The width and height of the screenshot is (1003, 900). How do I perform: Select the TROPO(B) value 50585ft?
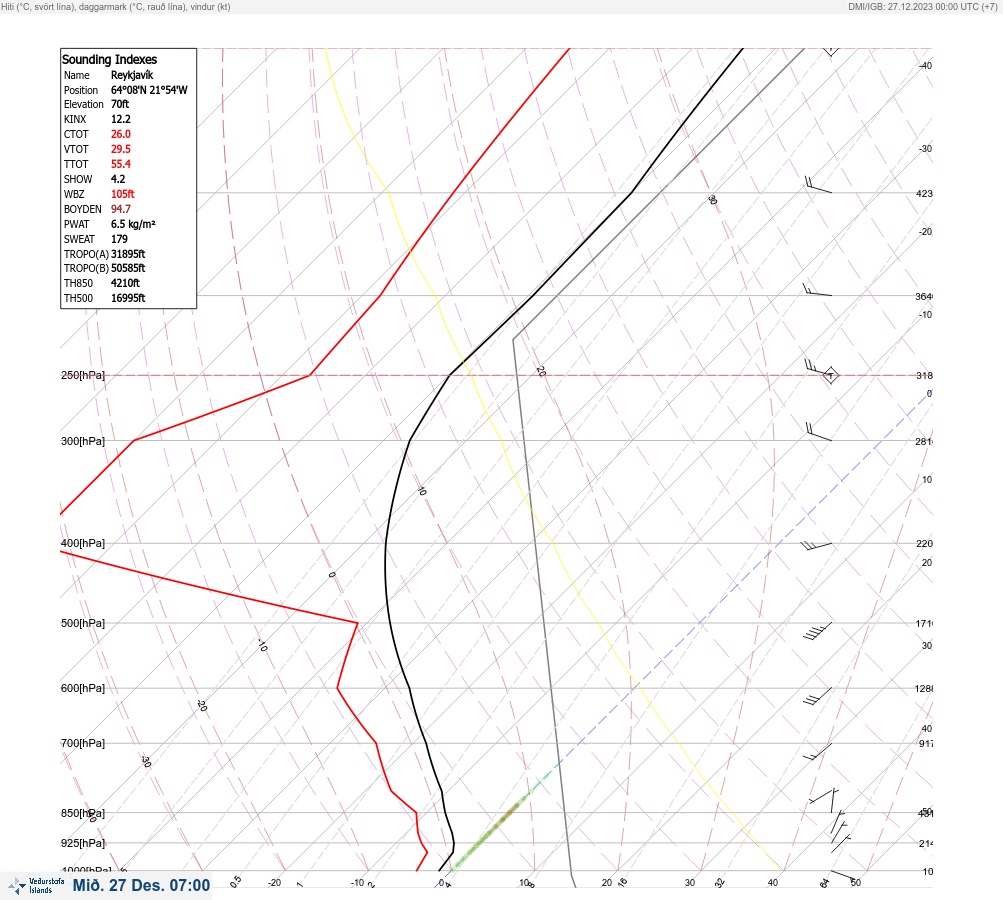coord(128,268)
